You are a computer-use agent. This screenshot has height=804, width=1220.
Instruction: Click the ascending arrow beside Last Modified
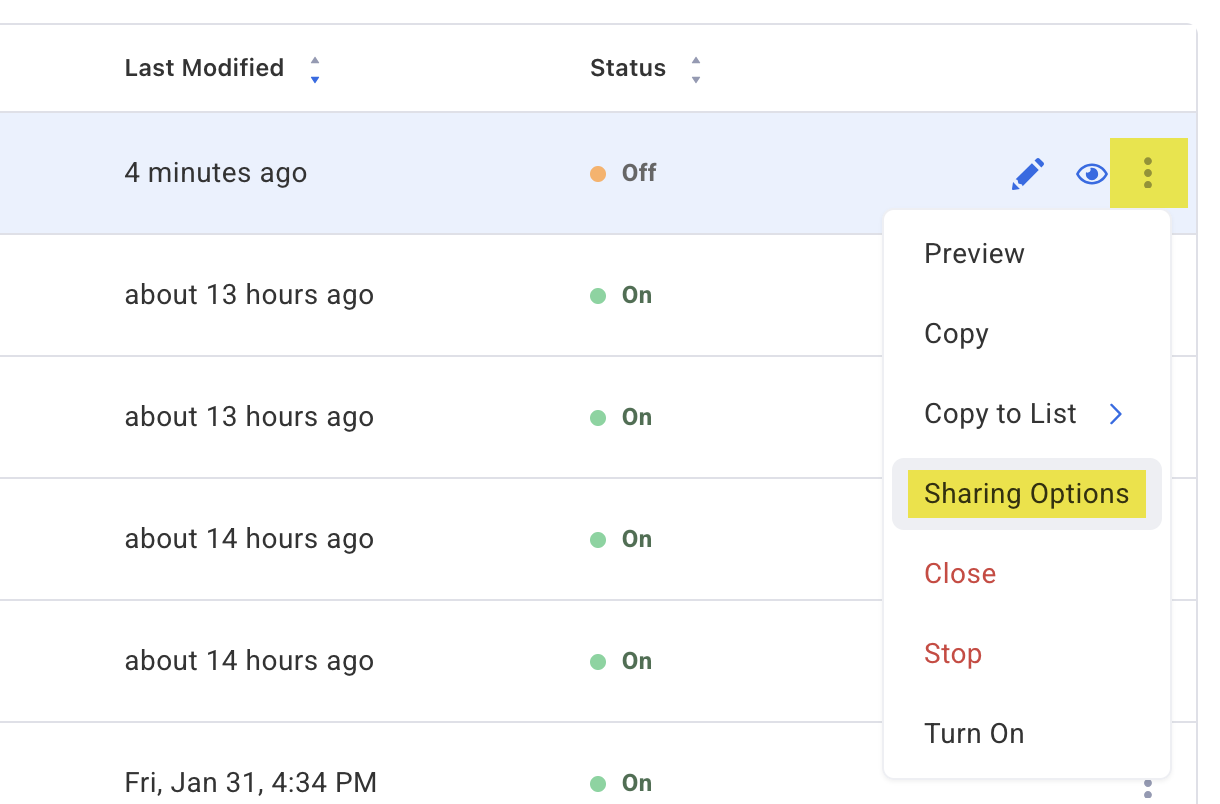pos(314,62)
